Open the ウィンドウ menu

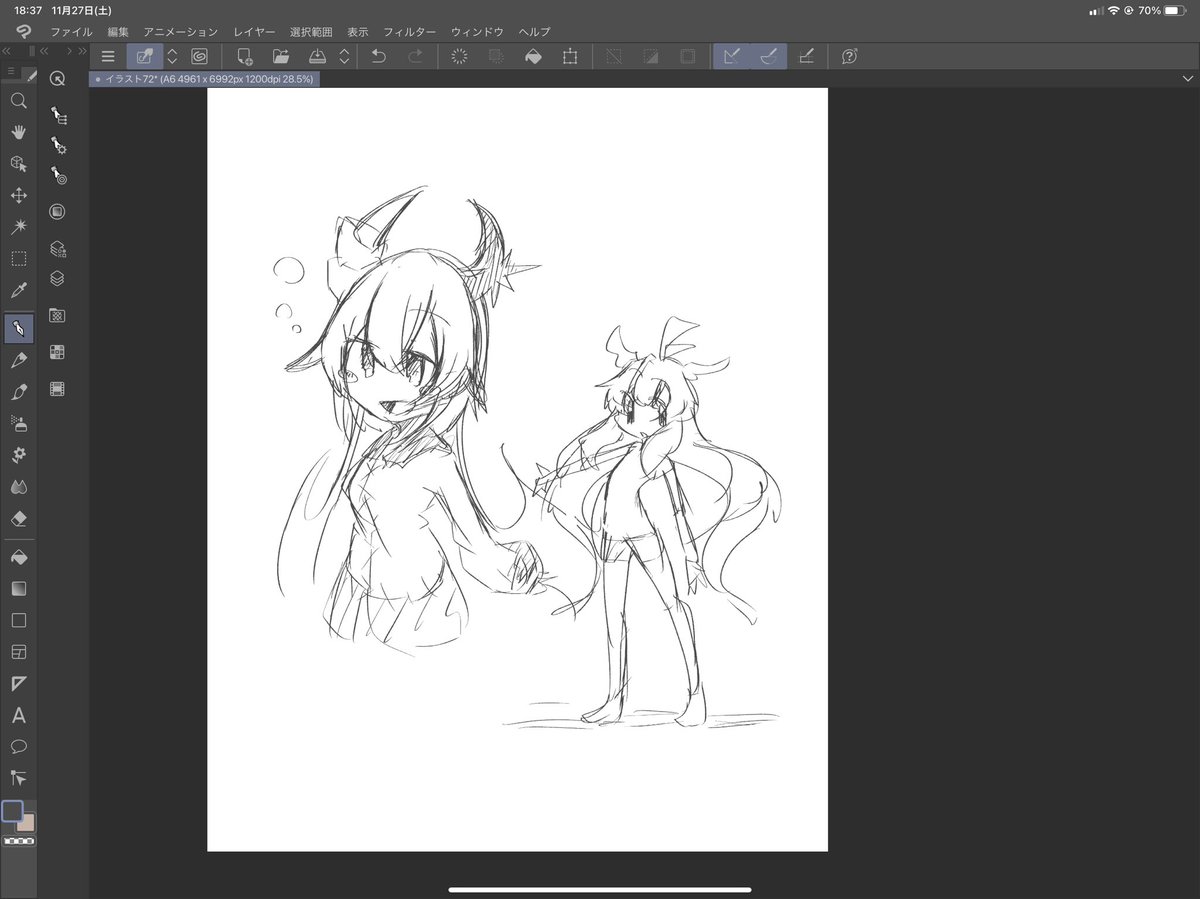477,32
